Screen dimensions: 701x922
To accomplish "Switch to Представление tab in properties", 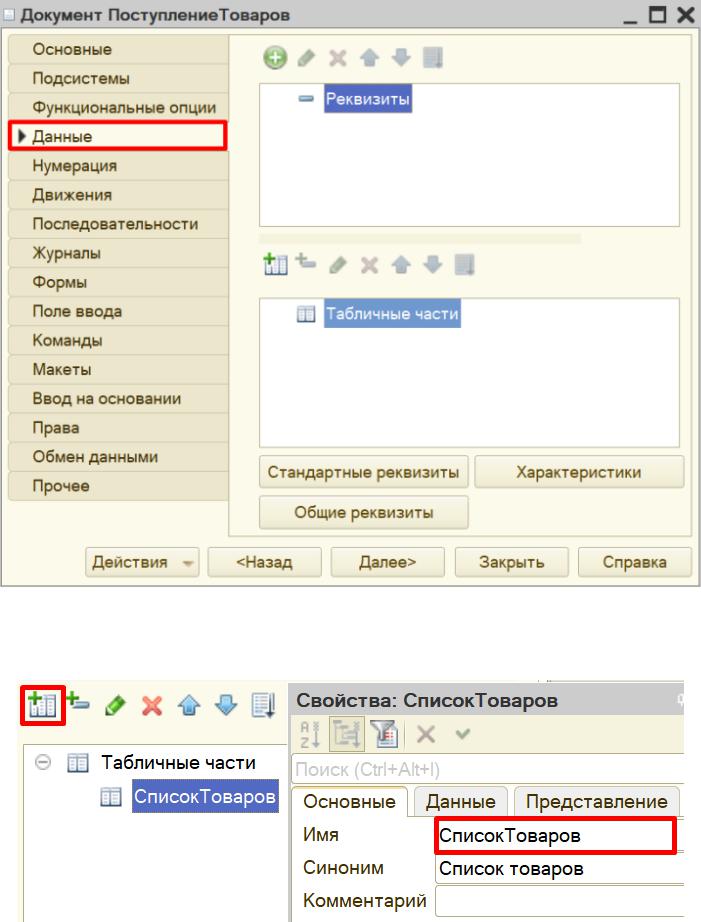I will click(x=596, y=801).
